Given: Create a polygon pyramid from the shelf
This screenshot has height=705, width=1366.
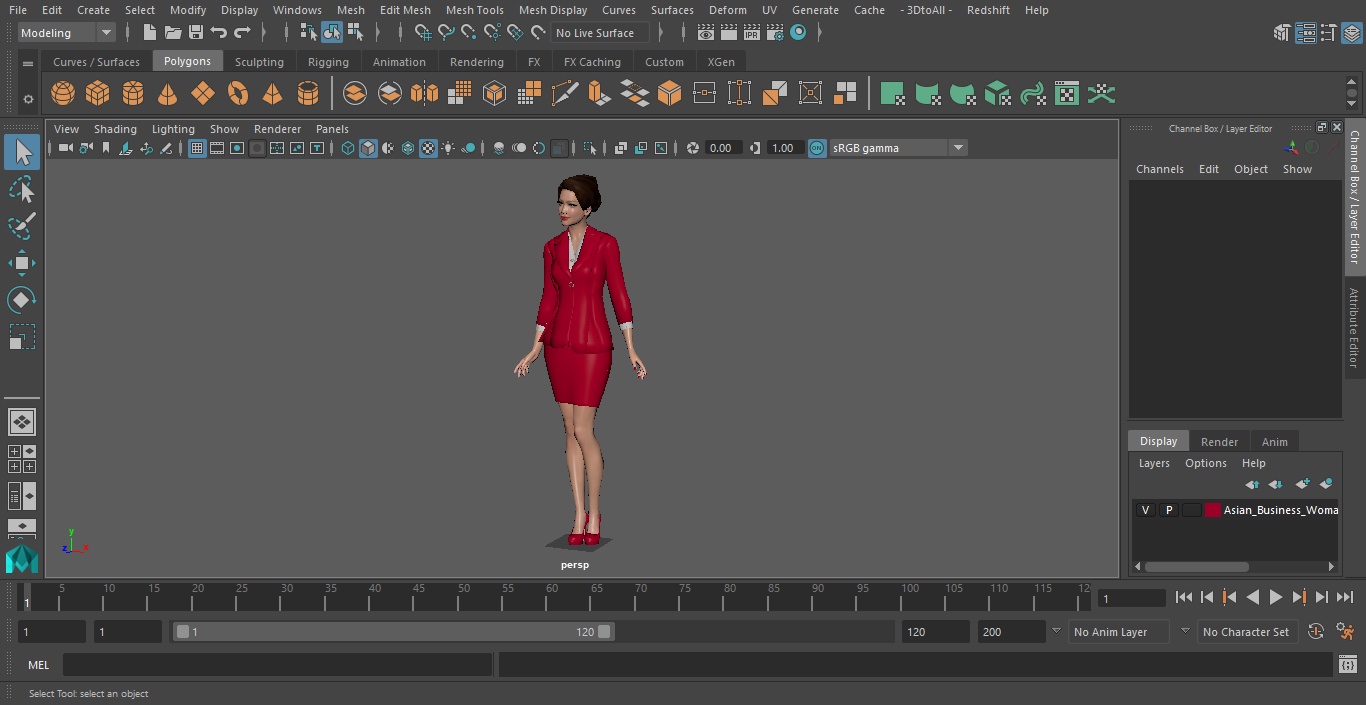Looking at the screenshot, I should pos(272,94).
